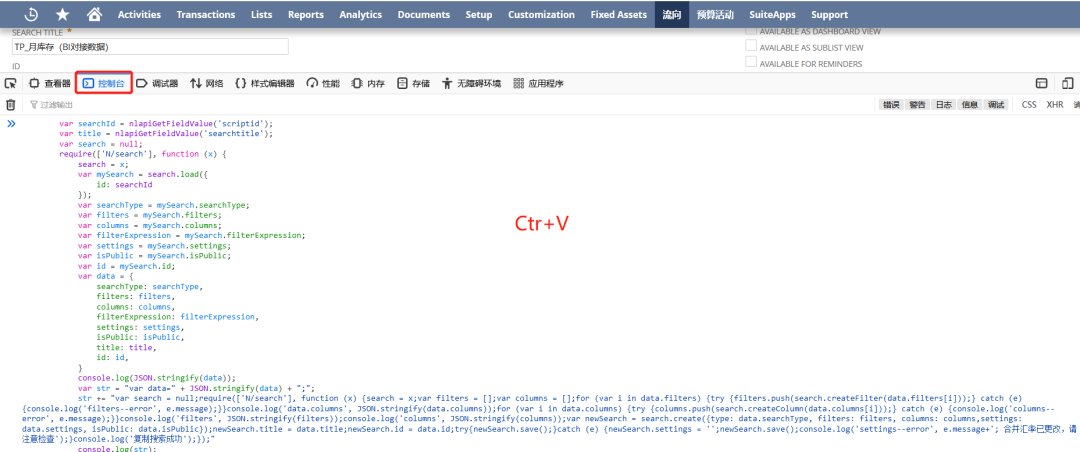Toggle the CSS filter
Screen dimensions: 1080x452
pos(1028,105)
